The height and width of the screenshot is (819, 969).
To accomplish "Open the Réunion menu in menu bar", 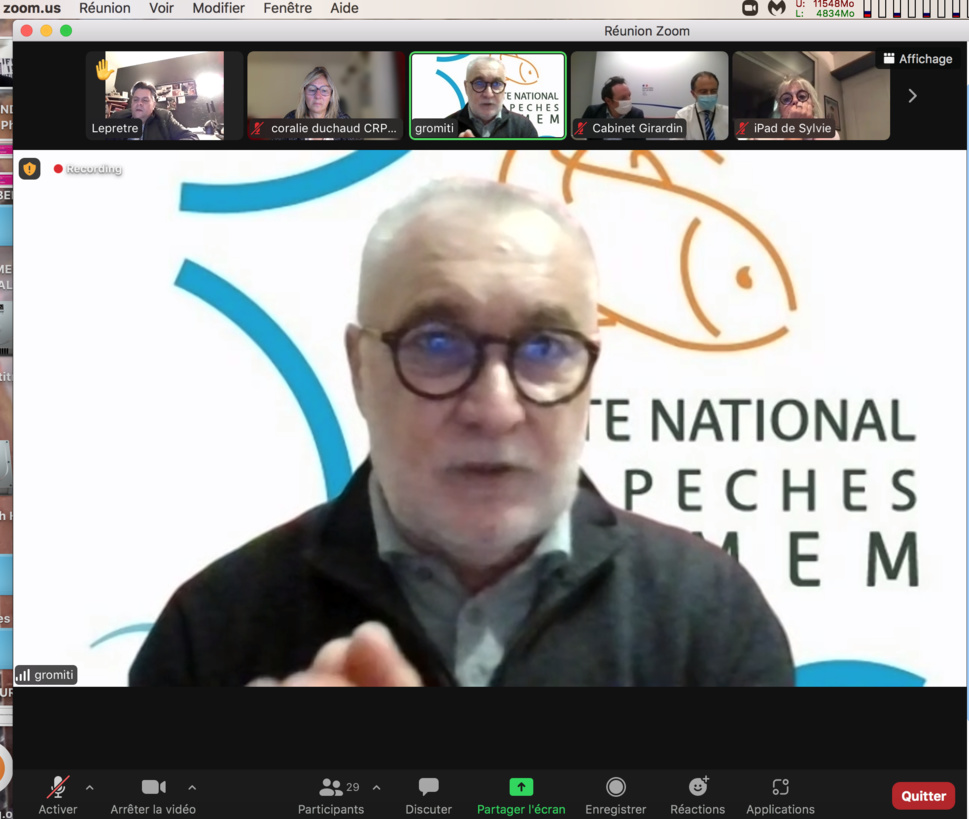I will (x=105, y=8).
